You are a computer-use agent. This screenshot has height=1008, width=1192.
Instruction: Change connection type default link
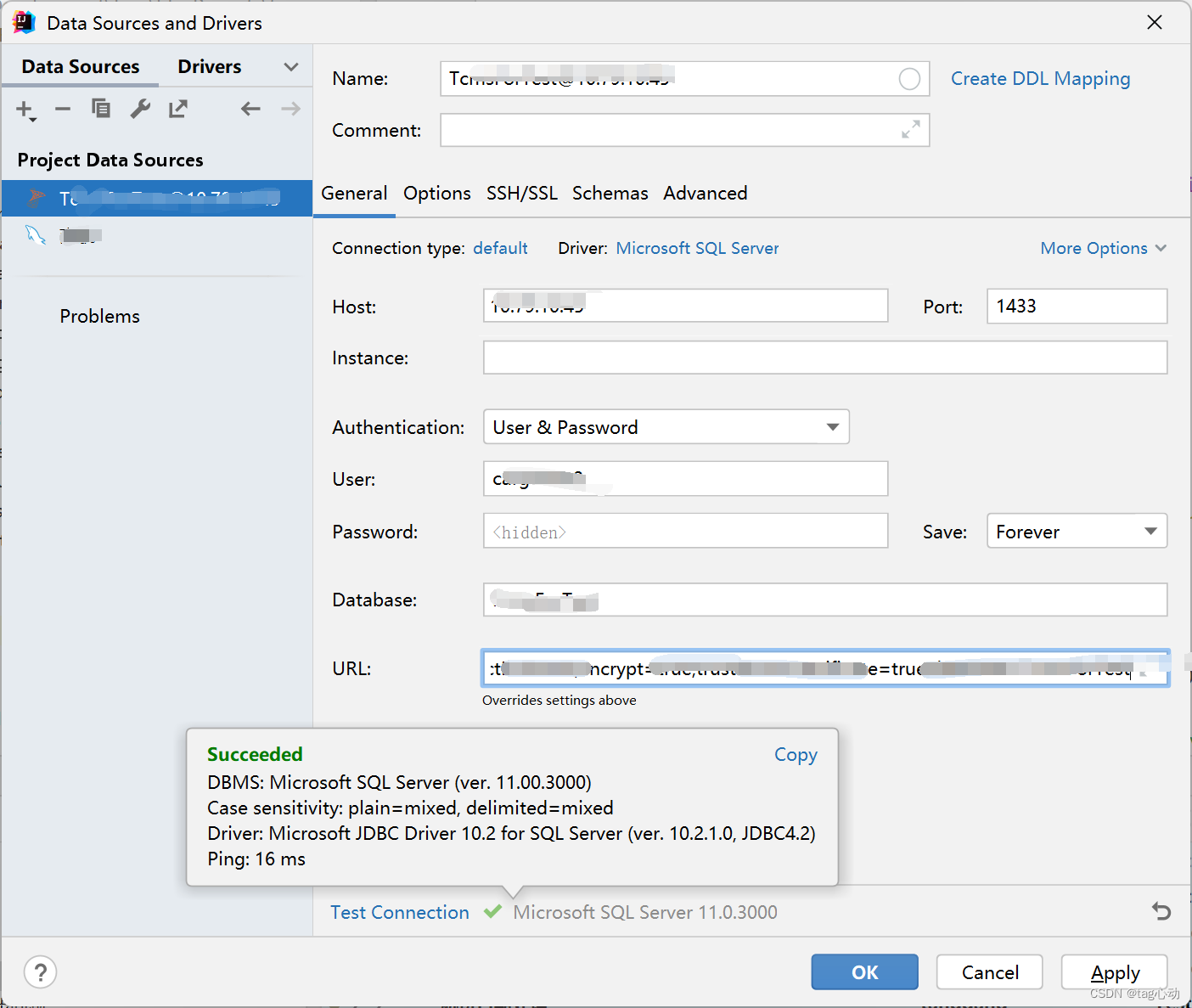[x=500, y=248]
